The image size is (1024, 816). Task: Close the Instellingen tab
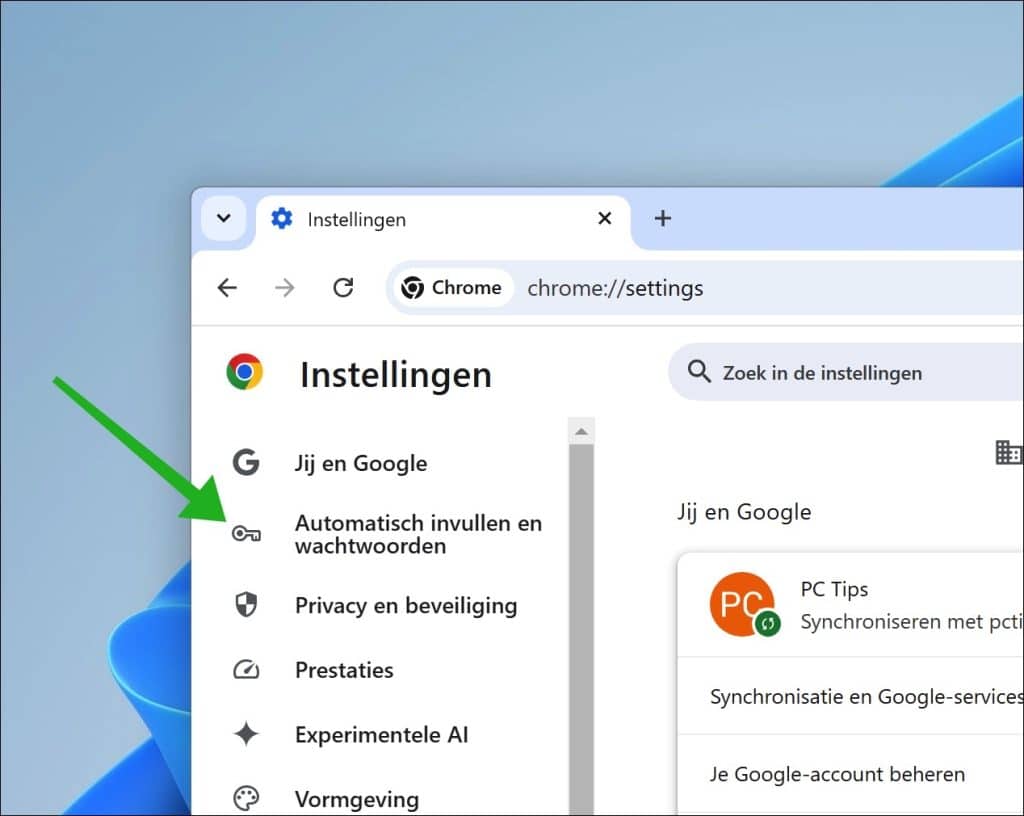[605, 218]
